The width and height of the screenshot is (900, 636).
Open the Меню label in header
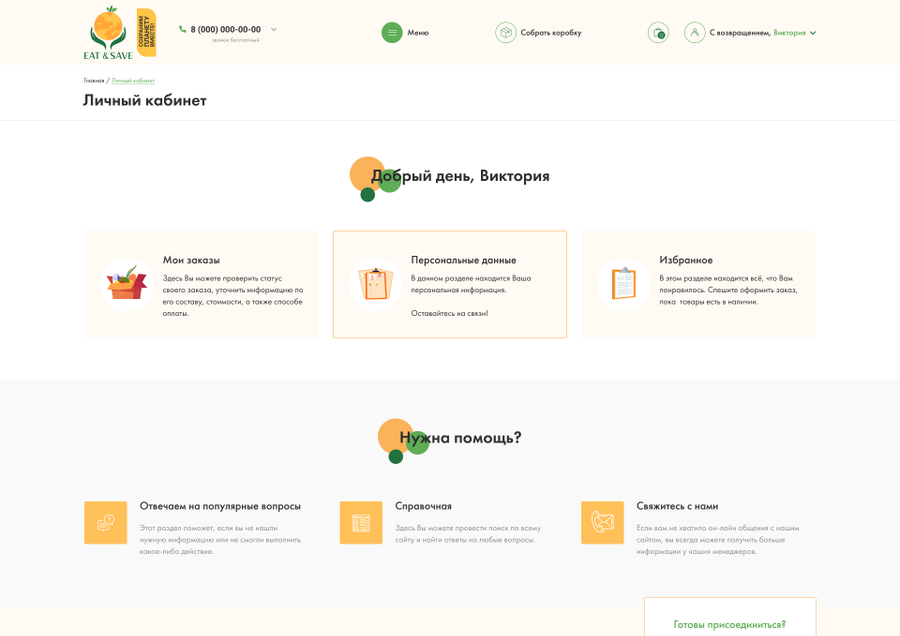[x=418, y=33]
